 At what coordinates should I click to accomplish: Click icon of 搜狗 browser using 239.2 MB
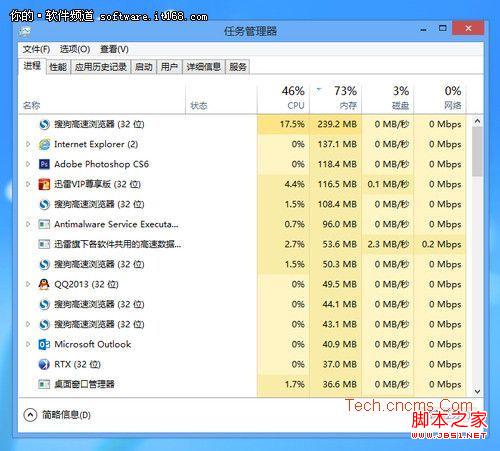point(44,124)
